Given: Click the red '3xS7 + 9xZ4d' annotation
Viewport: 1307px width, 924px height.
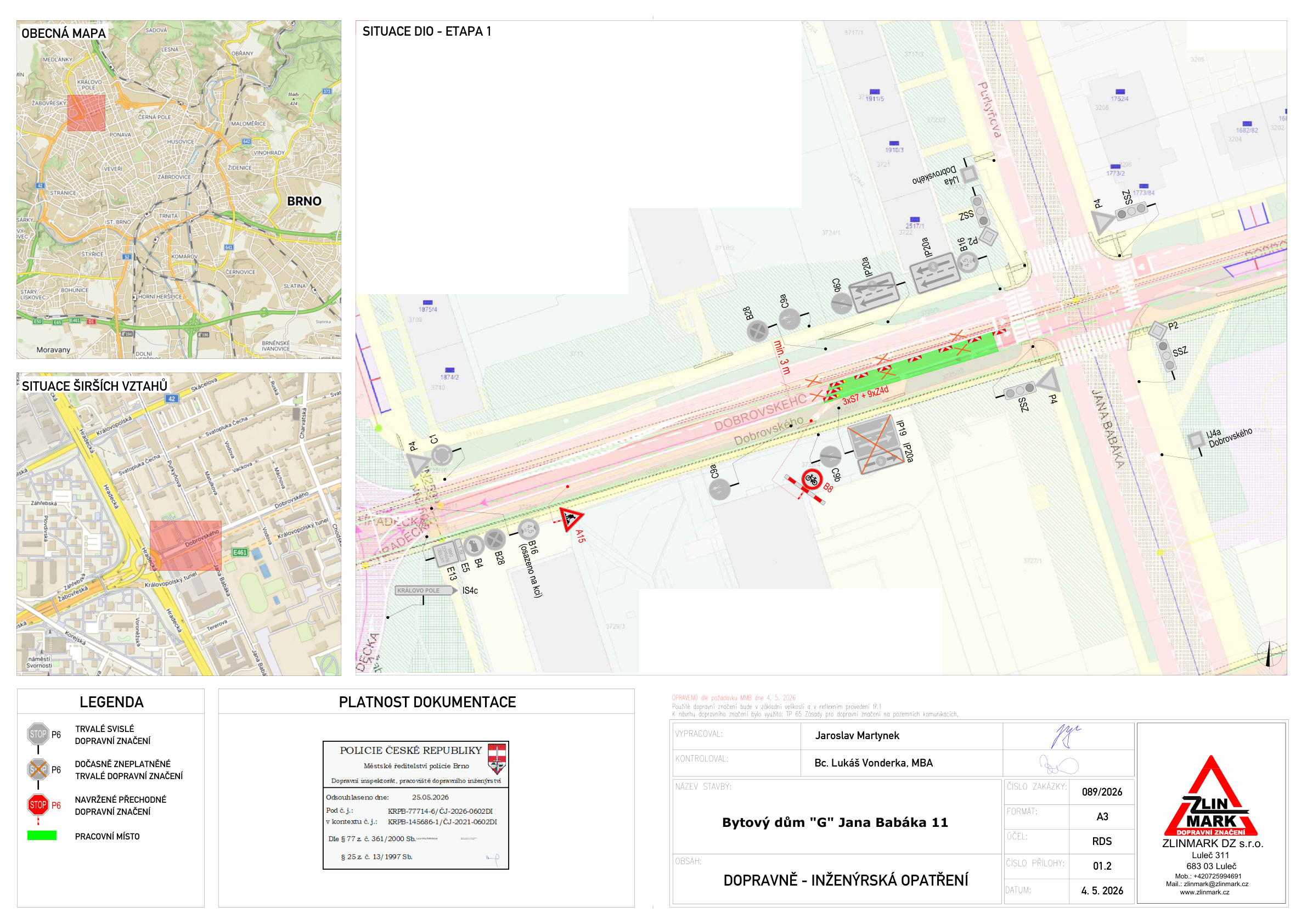Looking at the screenshot, I should (865, 396).
